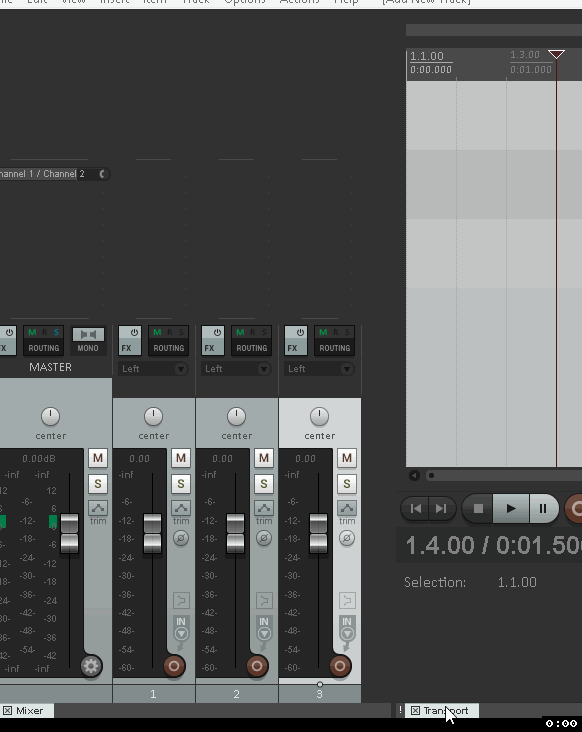Click the timeline horizontal scroll left arrow

414,475
